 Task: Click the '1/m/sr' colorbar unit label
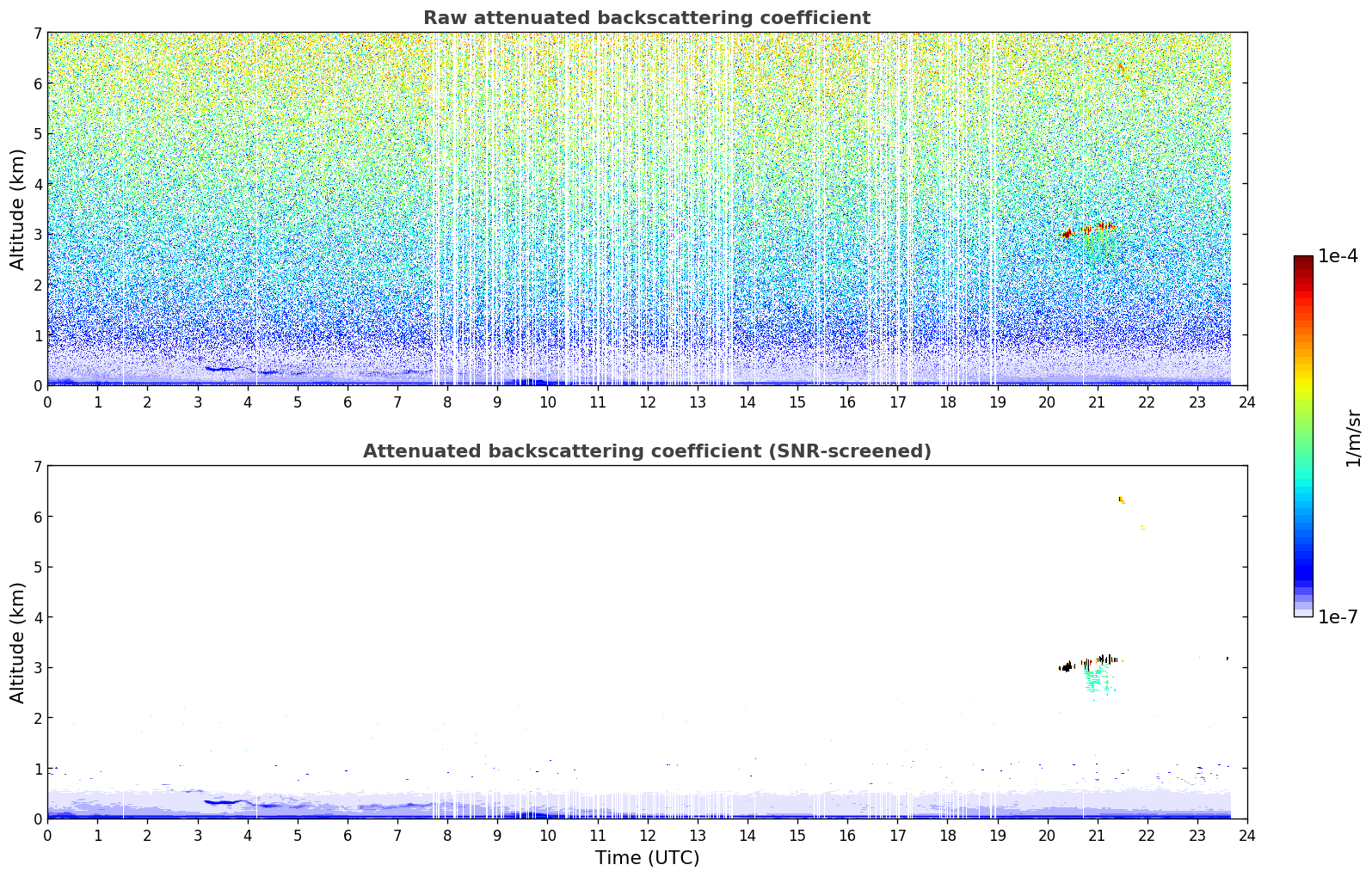[x=1353, y=438]
